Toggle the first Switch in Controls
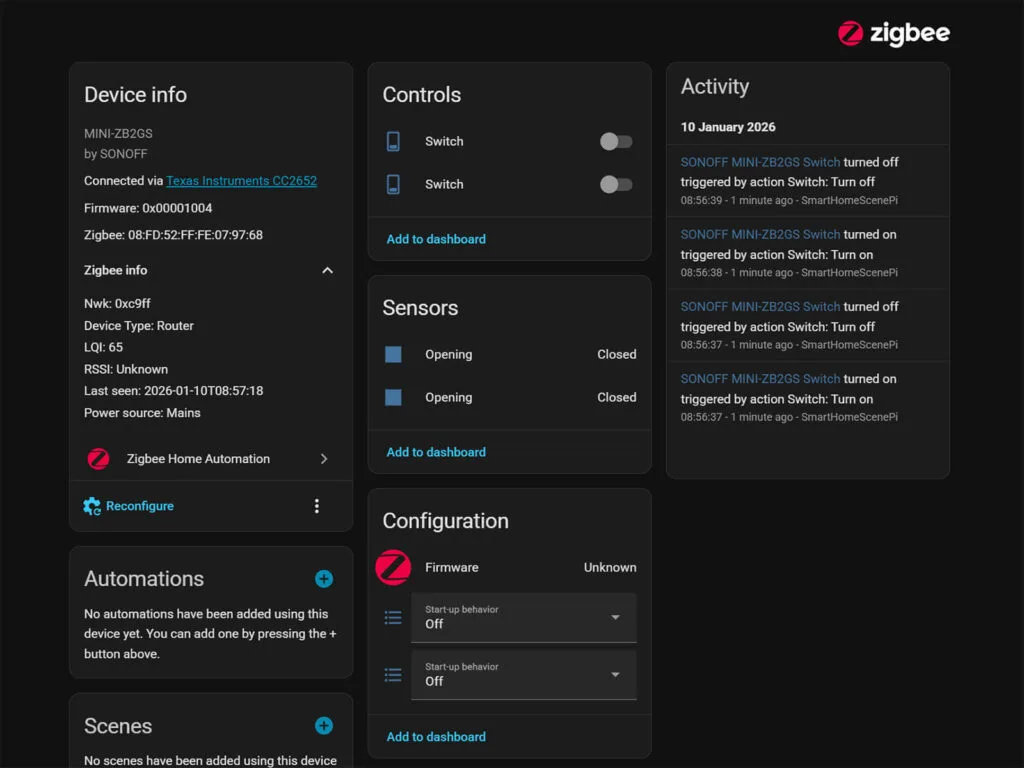 (616, 142)
